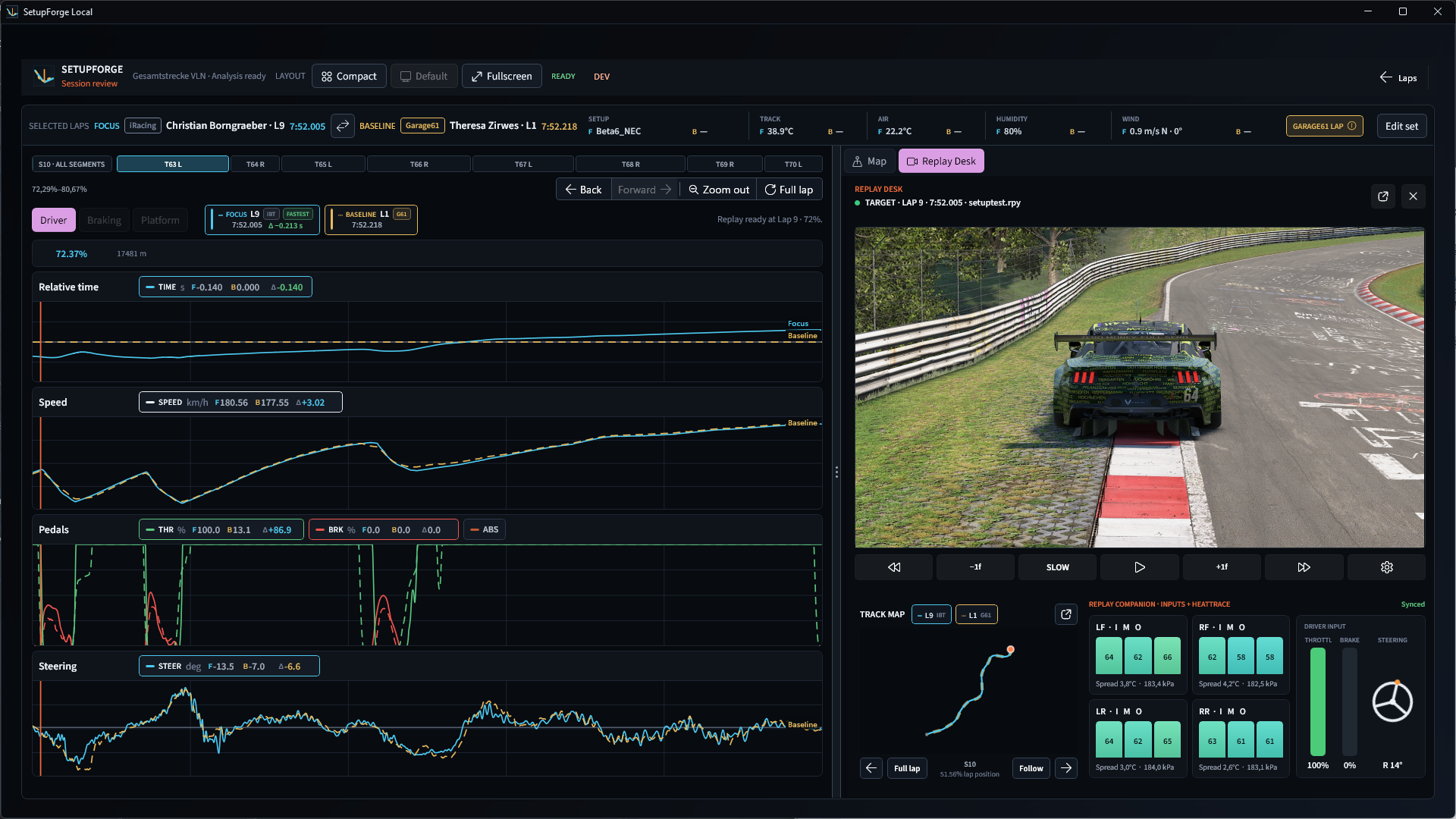This screenshot has height=819, width=1456.
Task: Open the Map tab
Action: pos(870,161)
